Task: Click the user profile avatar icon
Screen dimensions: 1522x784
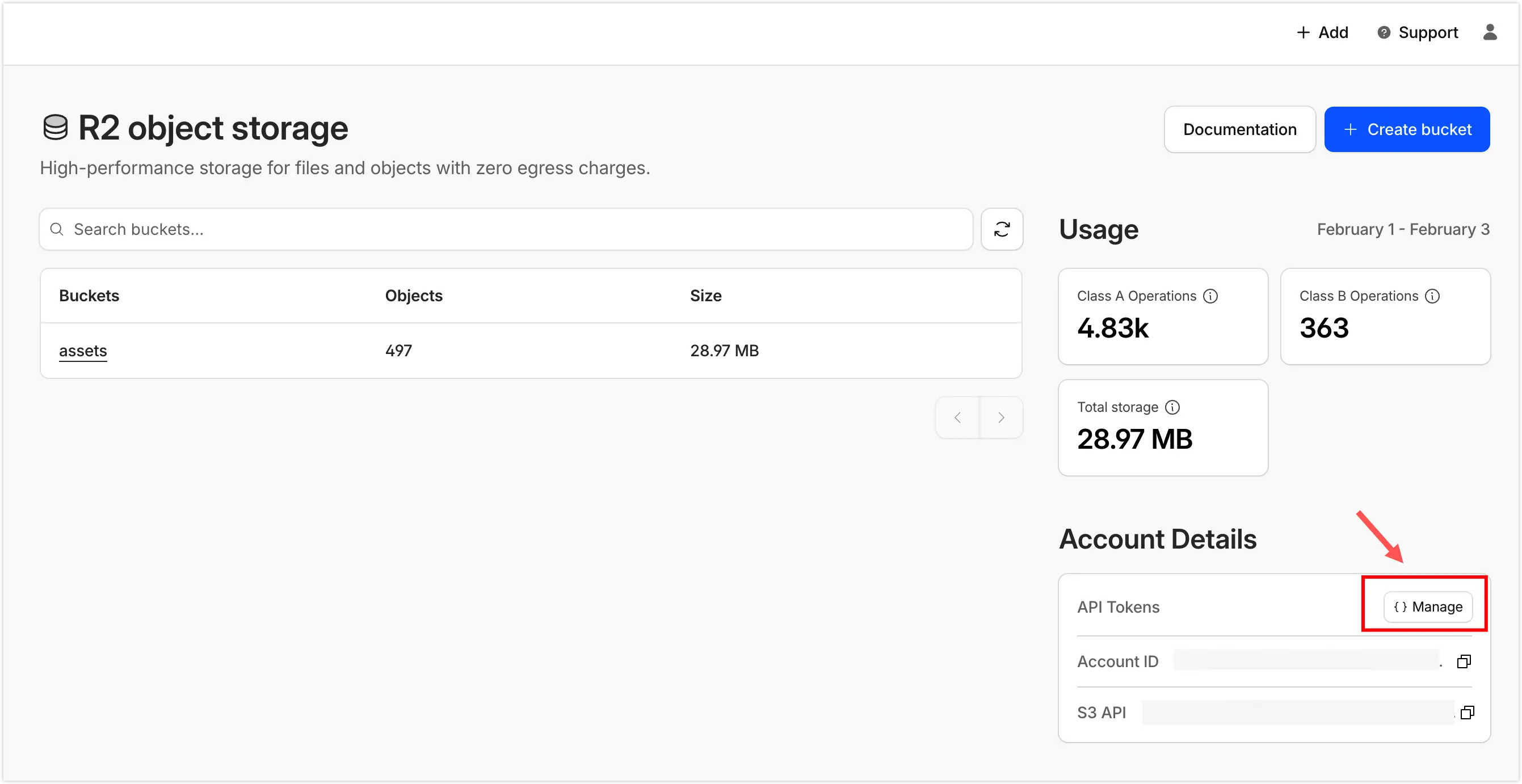Action: 1490,32
